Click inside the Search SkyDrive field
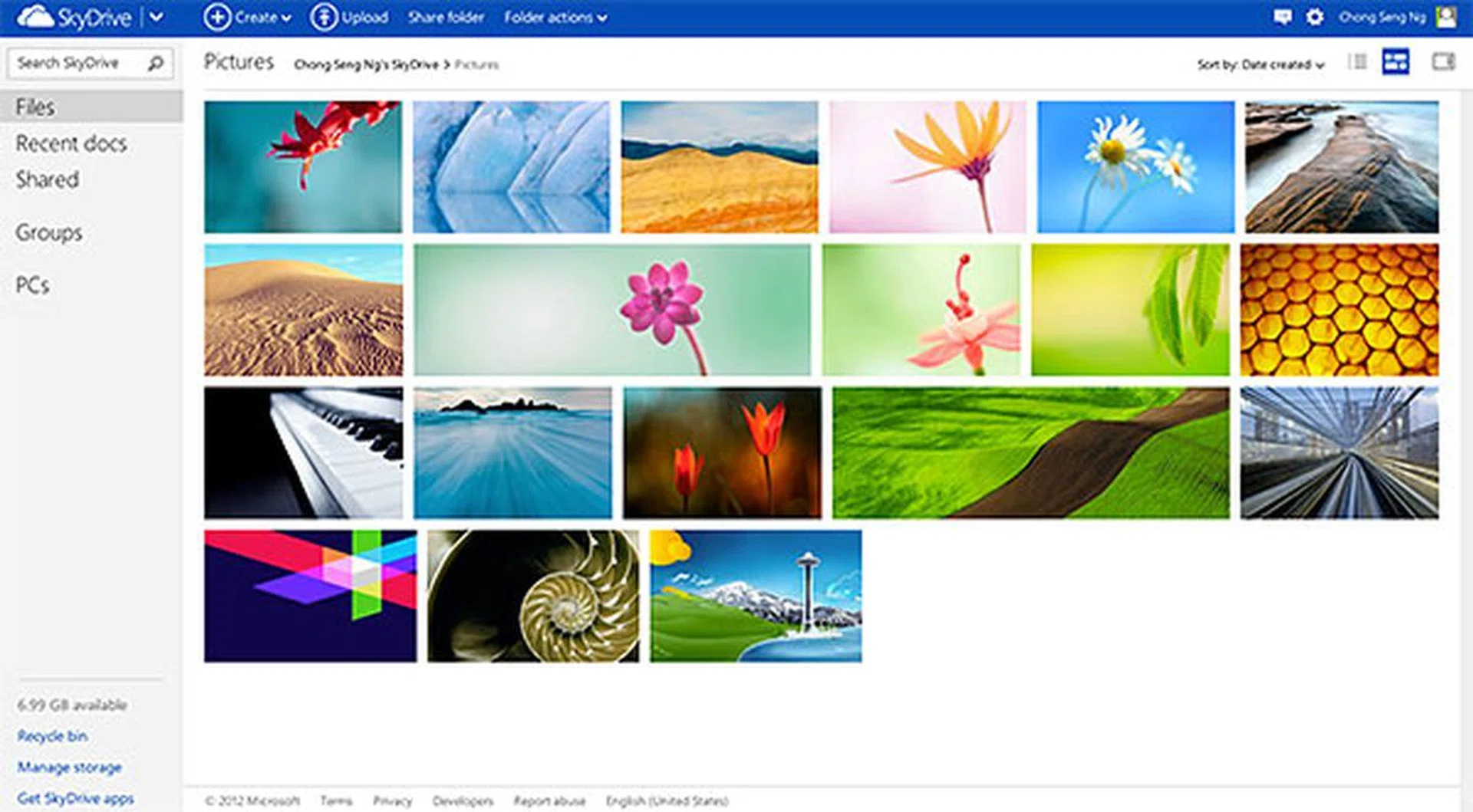Viewport: 1473px width, 812px height. (x=77, y=63)
